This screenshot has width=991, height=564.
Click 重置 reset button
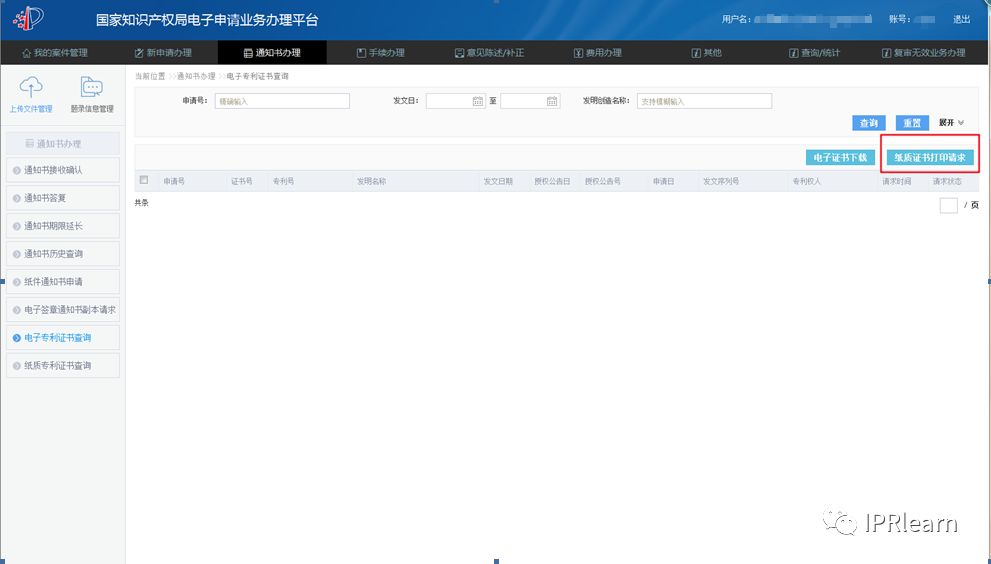tap(912, 123)
